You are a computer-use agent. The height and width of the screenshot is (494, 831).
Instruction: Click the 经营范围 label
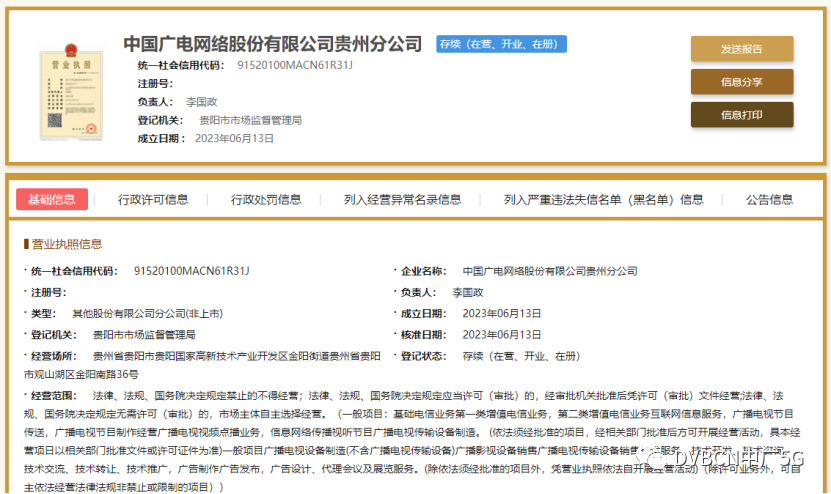tap(54, 395)
